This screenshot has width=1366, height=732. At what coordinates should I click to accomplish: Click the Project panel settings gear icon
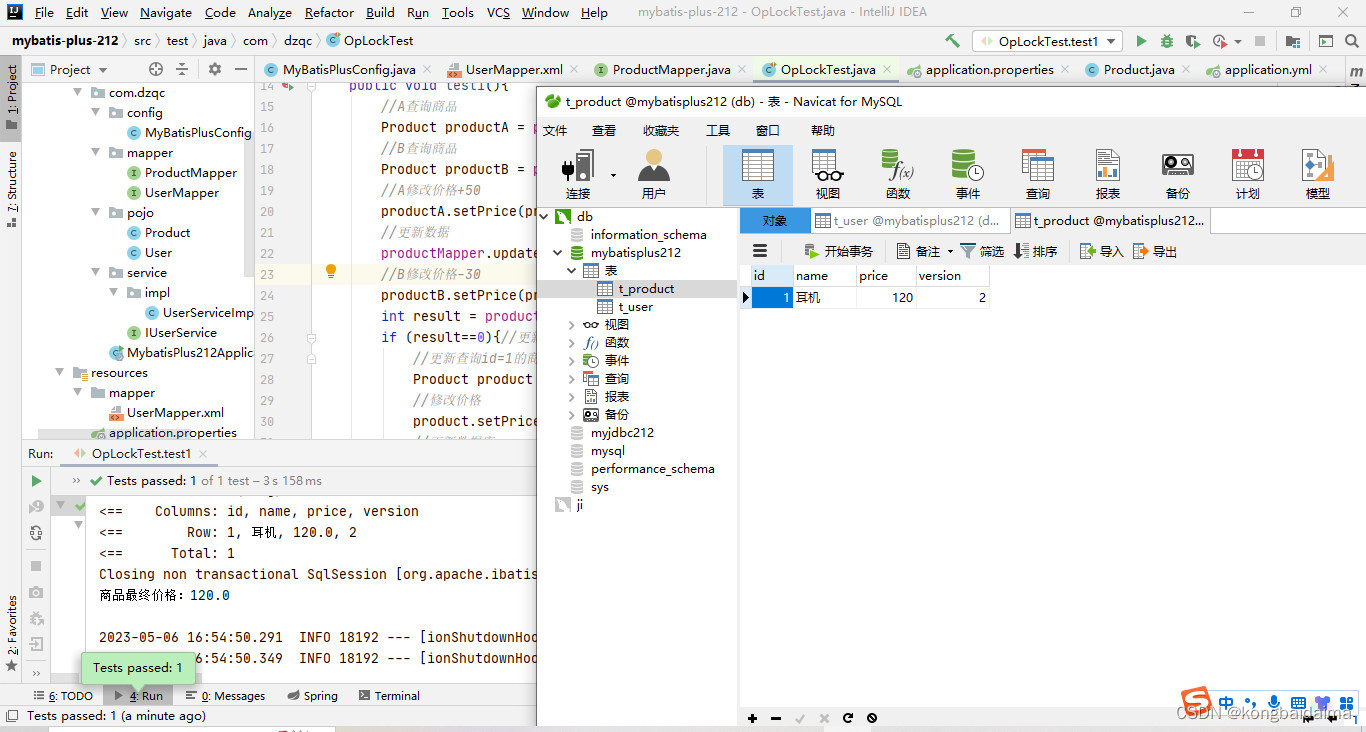[x=214, y=69]
